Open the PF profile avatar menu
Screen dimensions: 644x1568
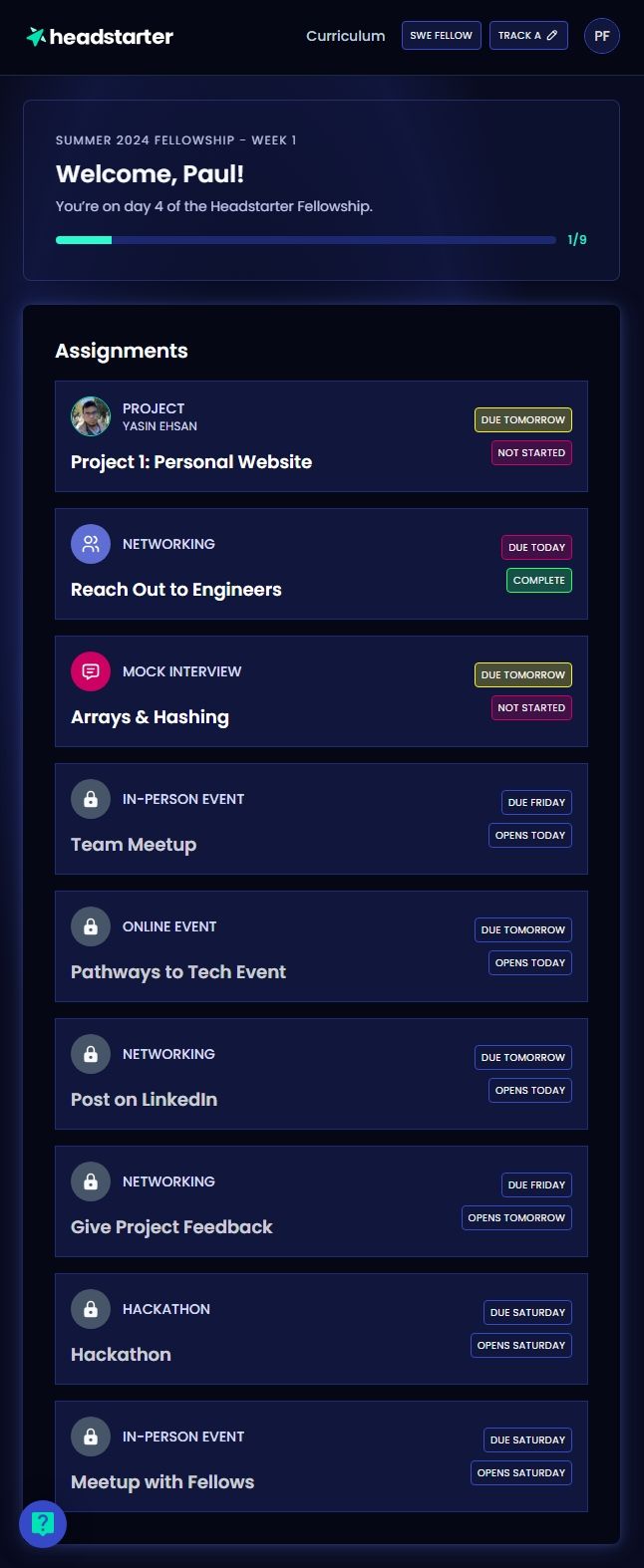pos(602,36)
